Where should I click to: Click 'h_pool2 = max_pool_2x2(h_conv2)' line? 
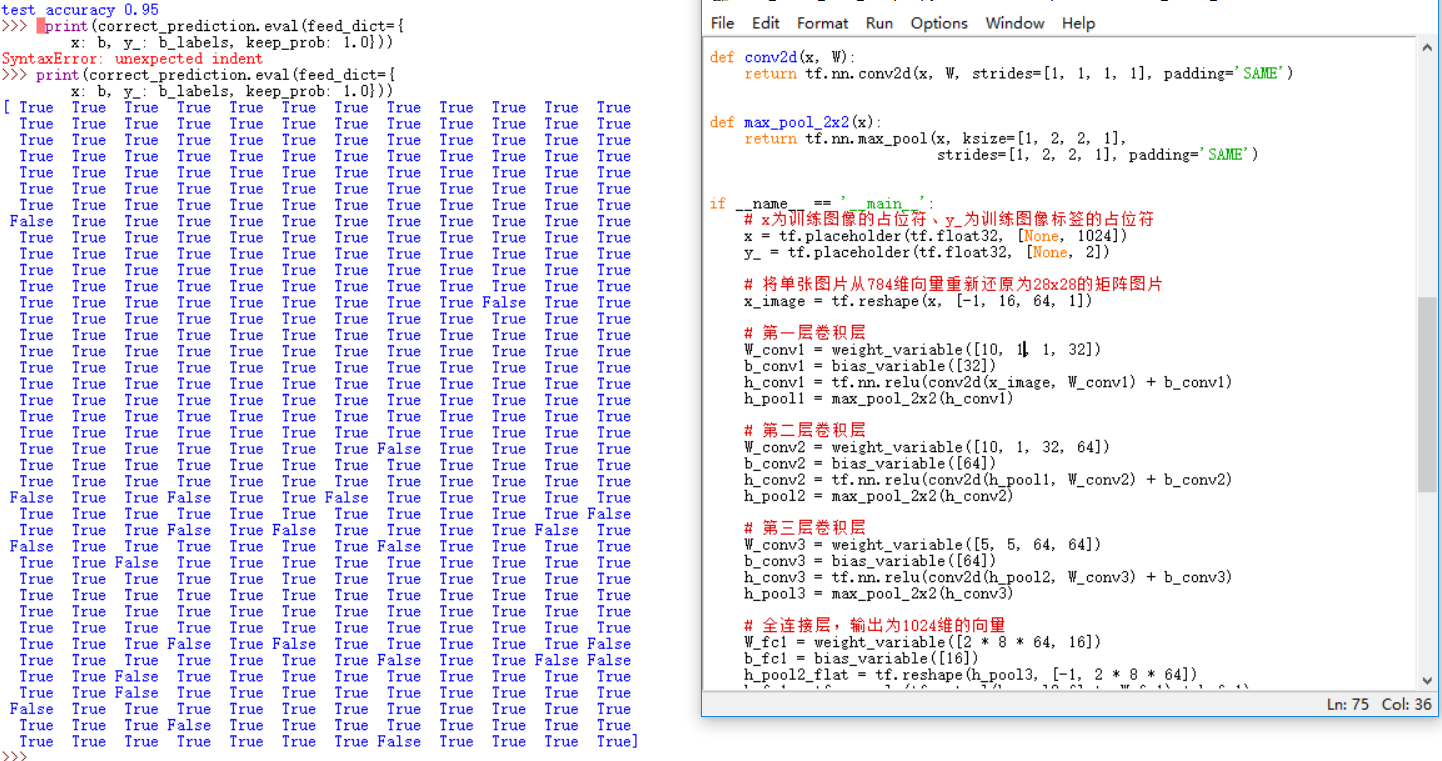pyautogui.click(x=879, y=496)
